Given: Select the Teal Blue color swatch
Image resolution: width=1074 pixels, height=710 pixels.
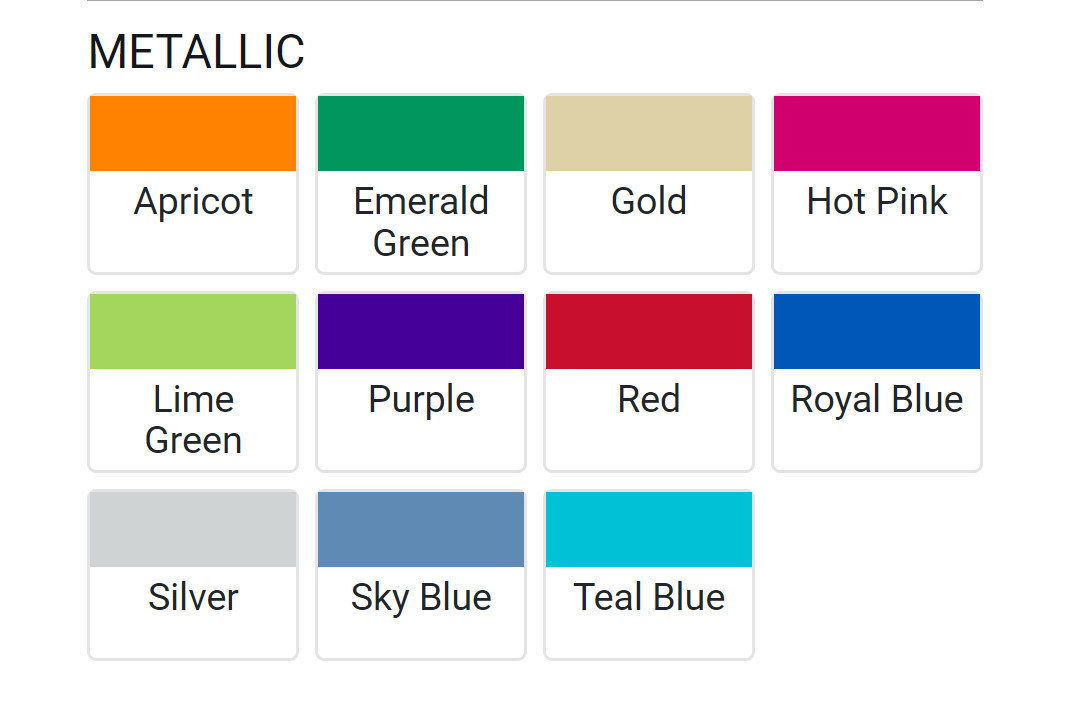Looking at the screenshot, I should coord(649,530).
